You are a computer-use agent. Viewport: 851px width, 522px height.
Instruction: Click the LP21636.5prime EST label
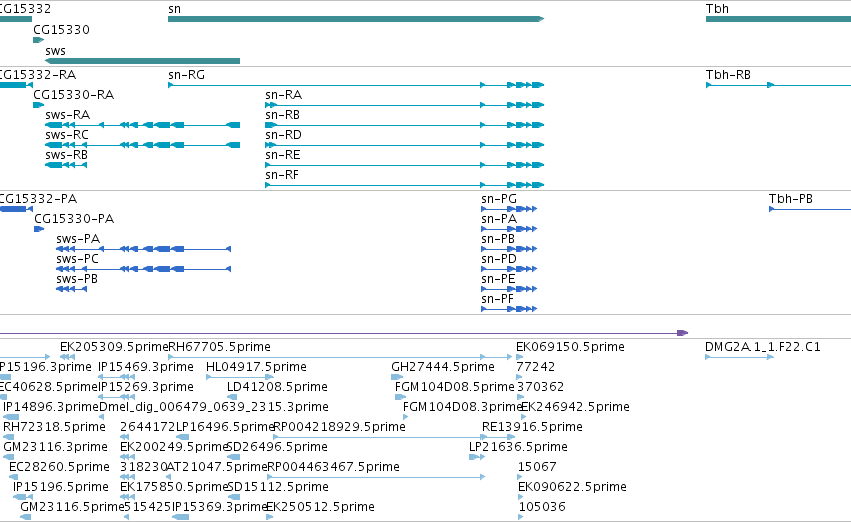[518, 447]
